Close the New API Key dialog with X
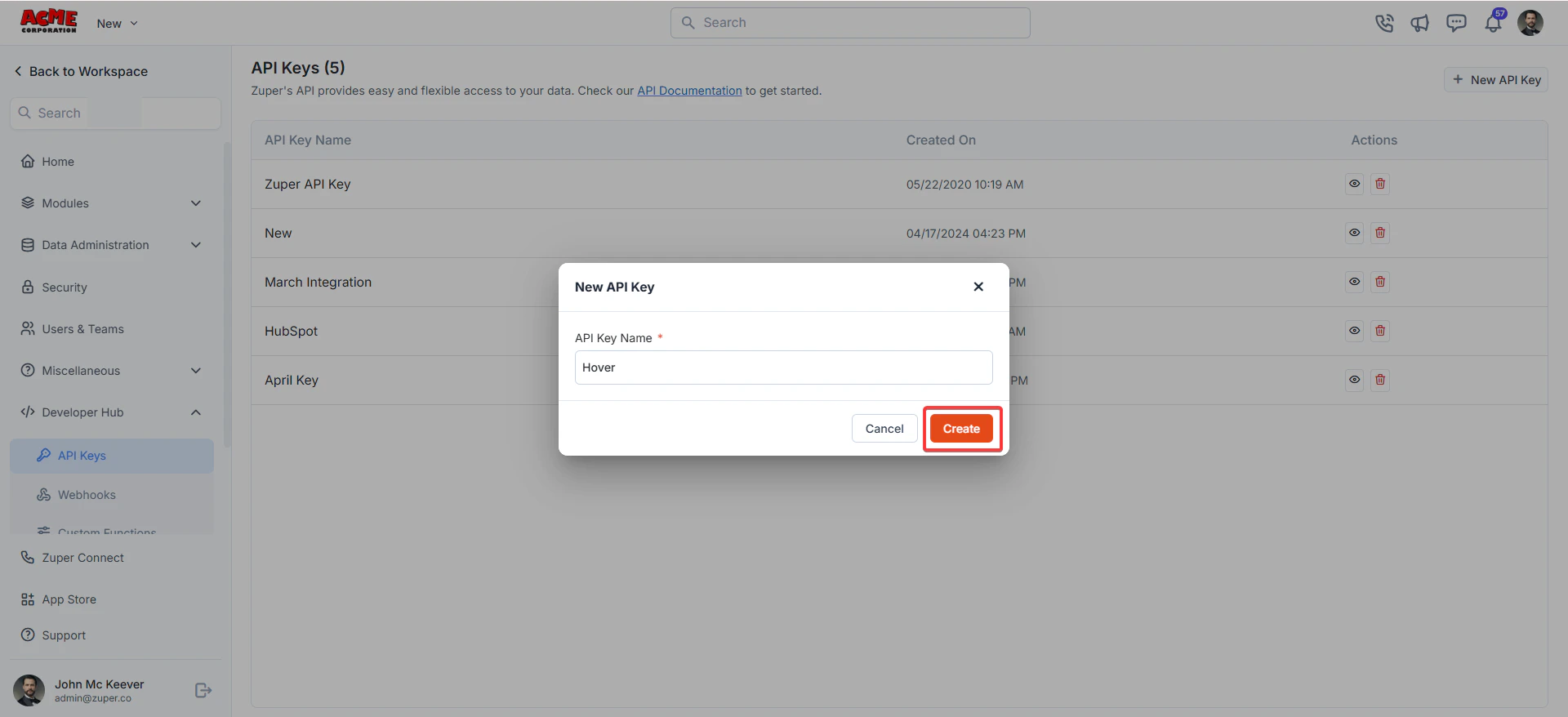The height and width of the screenshot is (717, 1568). [978, 287]
